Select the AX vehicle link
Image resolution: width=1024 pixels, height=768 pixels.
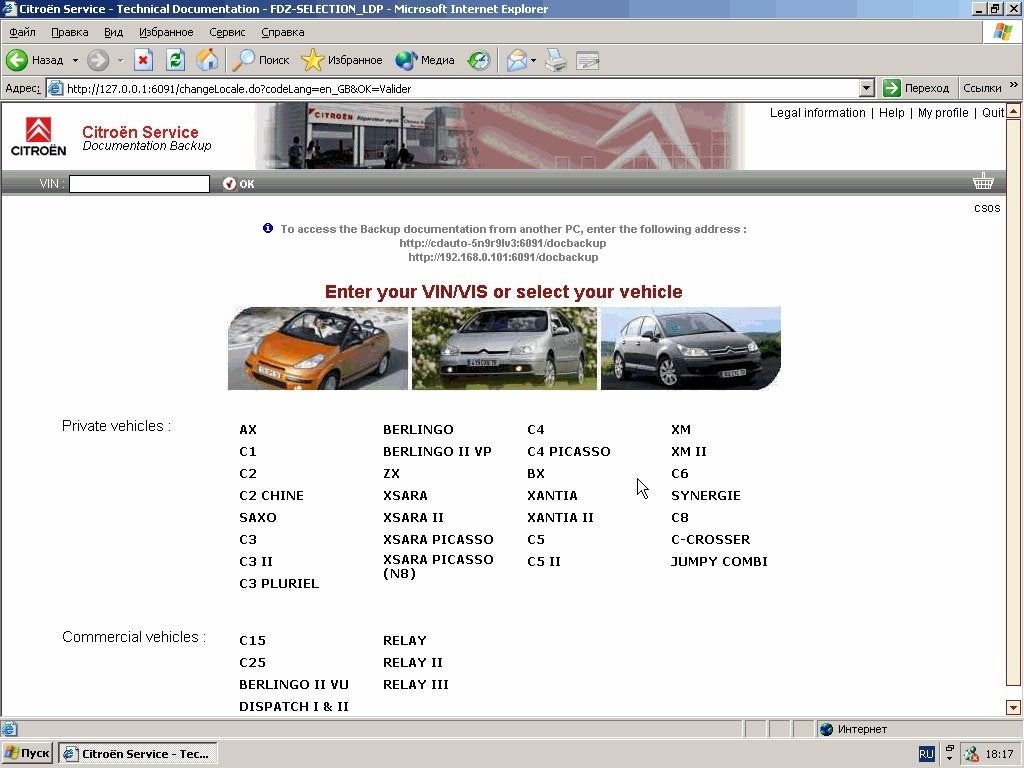pyautogui.click(x=248, y=430)
